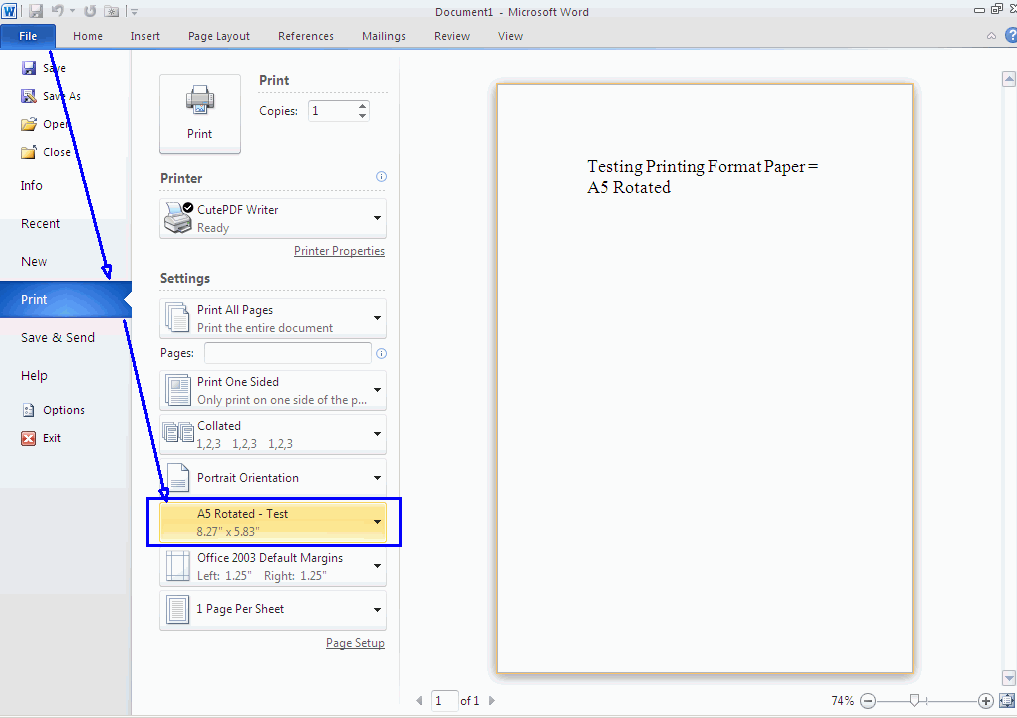Expand the A5 Rotated - Test paper size dropdown
The width and height of the screenshot is (1017, 718).
click(x=377, y=521)
